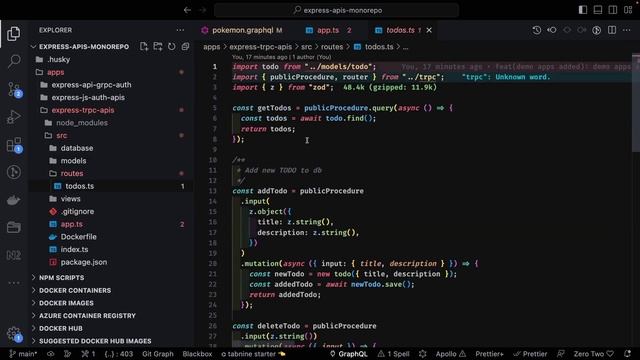640x360 pixels.
Task: Open notifications bell in status bar
Action: pyautogui.click(x=627, y=354)
